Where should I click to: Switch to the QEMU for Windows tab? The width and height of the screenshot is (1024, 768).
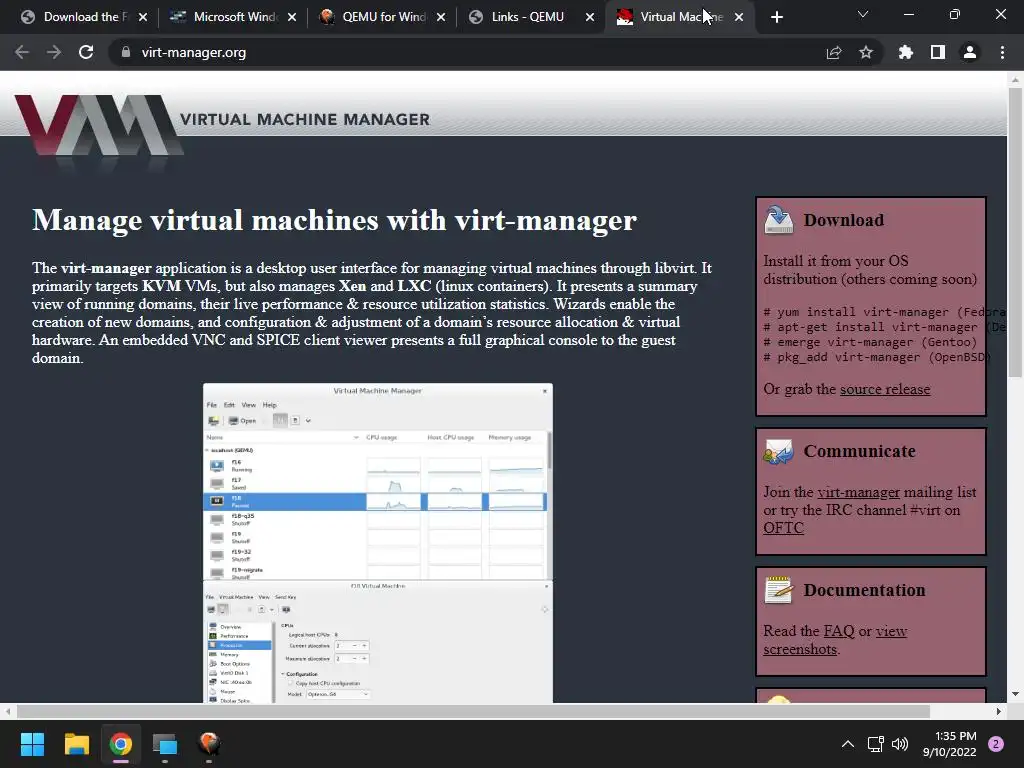(x=382, y=17)
